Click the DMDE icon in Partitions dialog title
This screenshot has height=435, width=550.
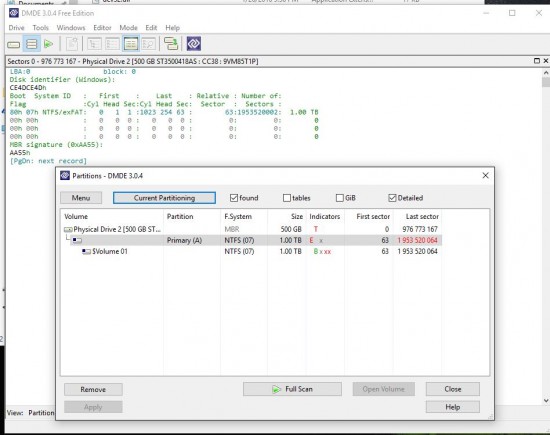pyautogui.click(x=65, y=175)
